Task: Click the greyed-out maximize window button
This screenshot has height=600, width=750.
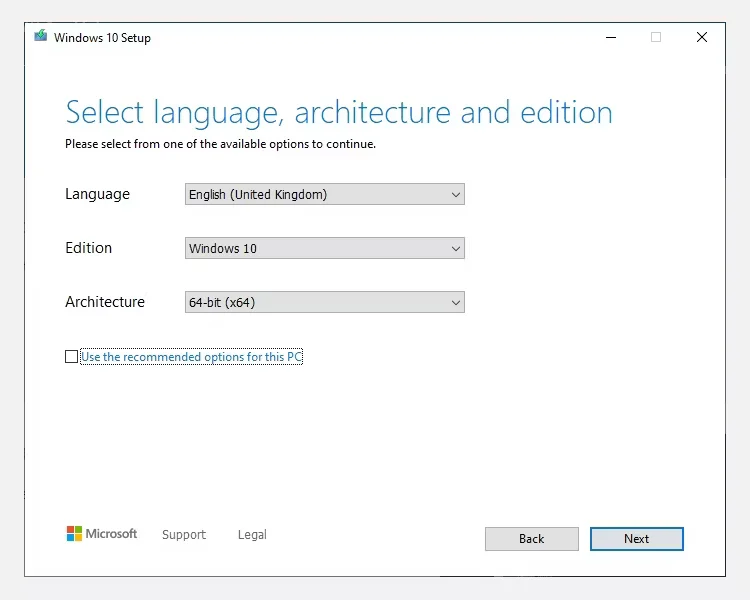Action: [x=656, y=37]
